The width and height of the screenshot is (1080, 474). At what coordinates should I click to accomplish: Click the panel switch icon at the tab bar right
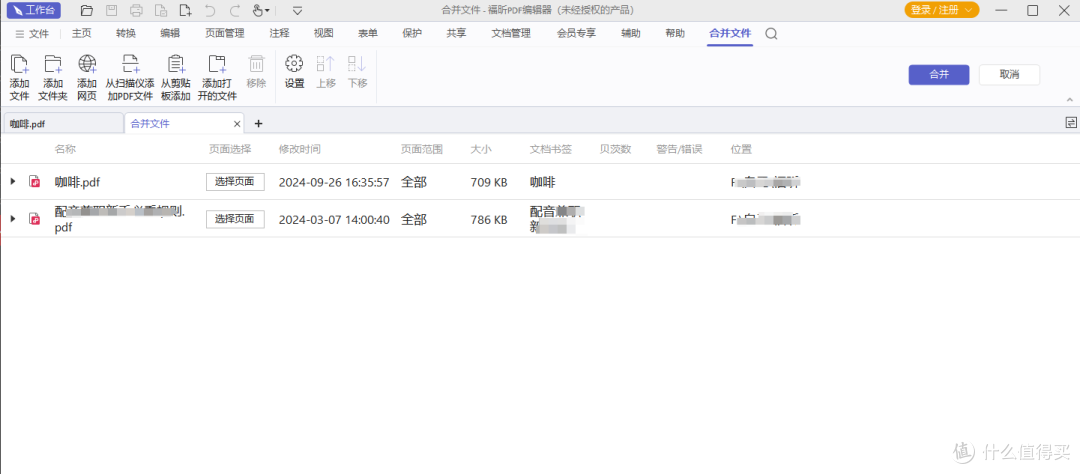(x=1071, y=122)
